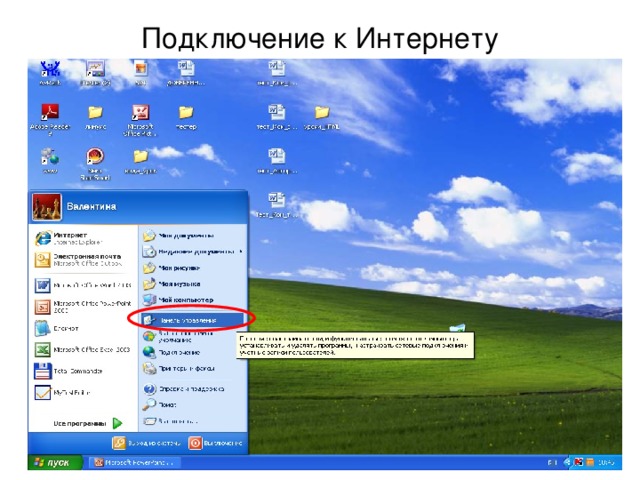Image resolution: width=640 pixels, height=480 pixels.
Task: Open Adobe Reader desktop shortcut
Action: 50,118
